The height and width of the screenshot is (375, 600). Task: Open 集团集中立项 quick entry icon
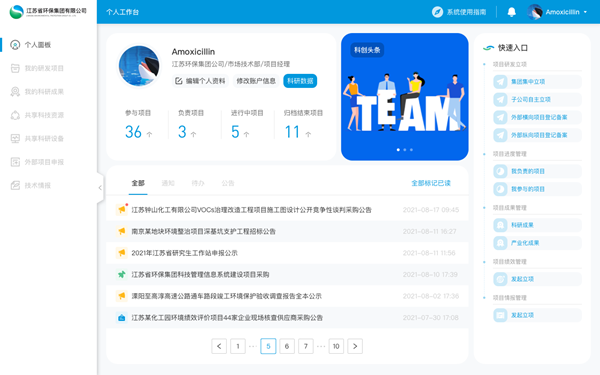pyautogui.click(x=500, y=82)
